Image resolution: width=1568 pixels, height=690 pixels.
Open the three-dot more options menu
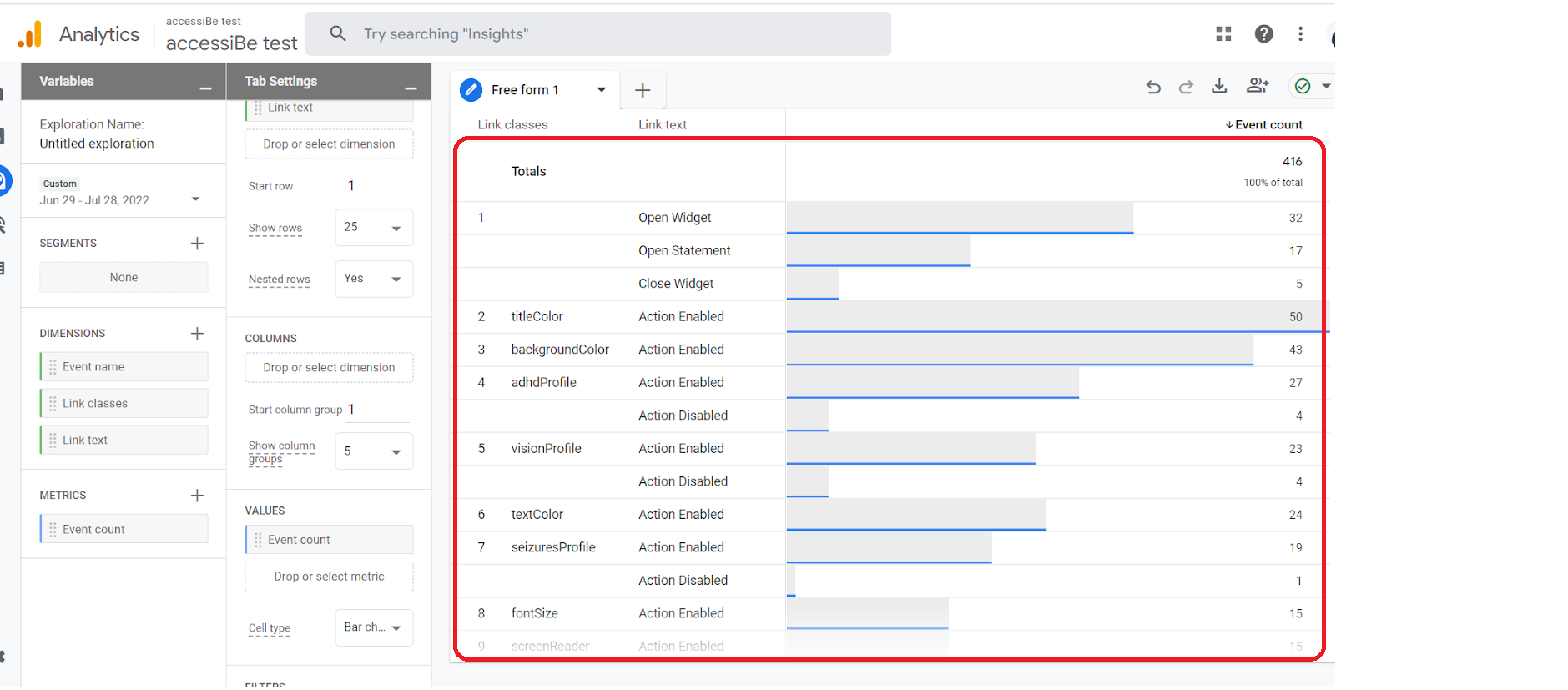(1300, 33)
